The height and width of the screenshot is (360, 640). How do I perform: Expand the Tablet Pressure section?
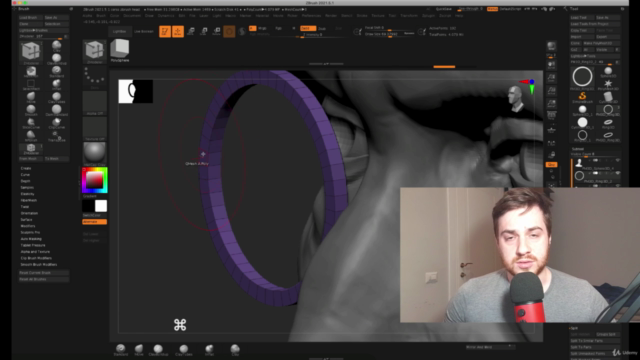tap(33, 245)
